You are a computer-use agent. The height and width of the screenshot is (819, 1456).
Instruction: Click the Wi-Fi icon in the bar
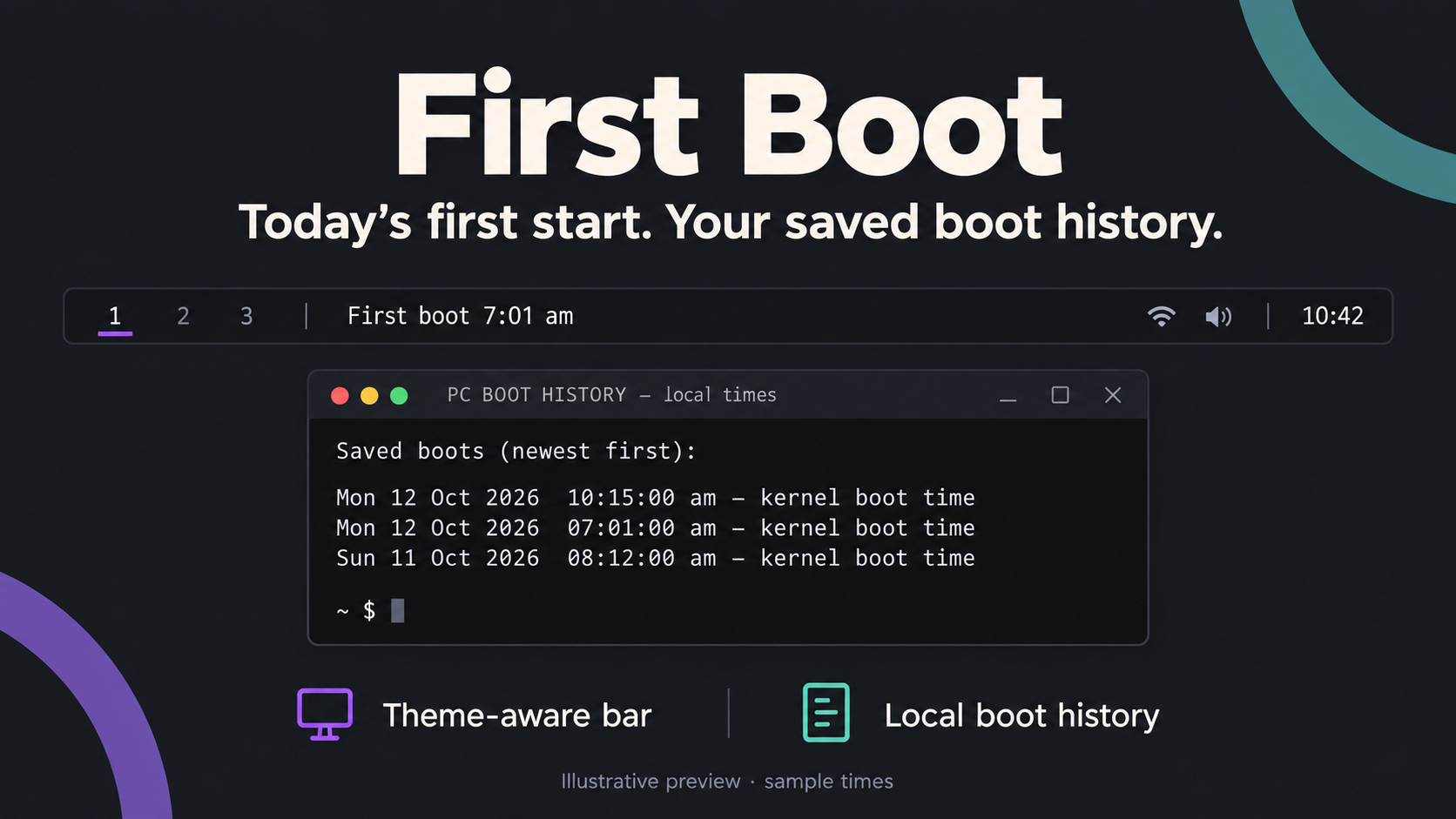coord(1162,317)
